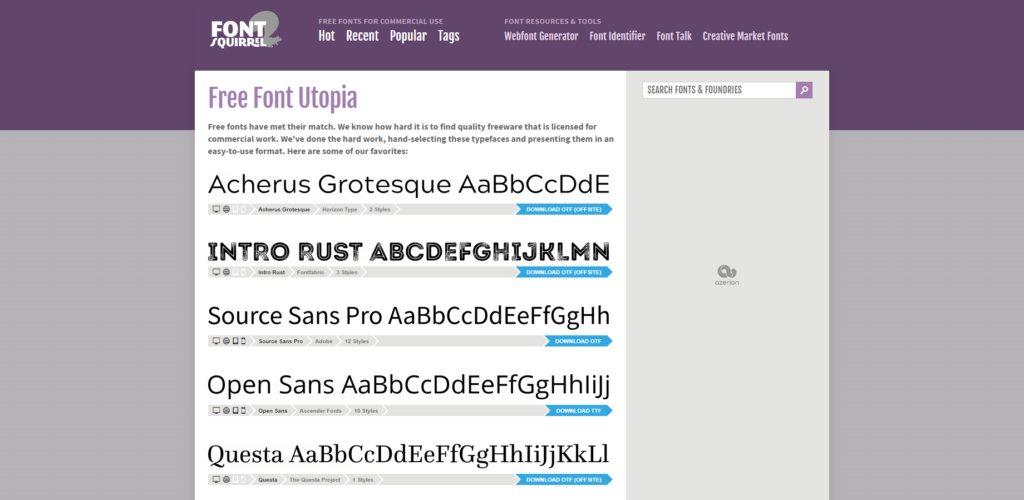This screenshot has height=500, width=1024.
Task: Open the Font Identifier tool
Action: click(x=617, y=36)
